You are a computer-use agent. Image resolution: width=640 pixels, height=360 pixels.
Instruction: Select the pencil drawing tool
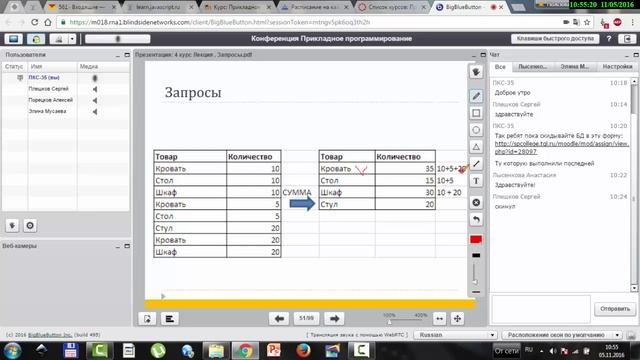coord(476,96)
